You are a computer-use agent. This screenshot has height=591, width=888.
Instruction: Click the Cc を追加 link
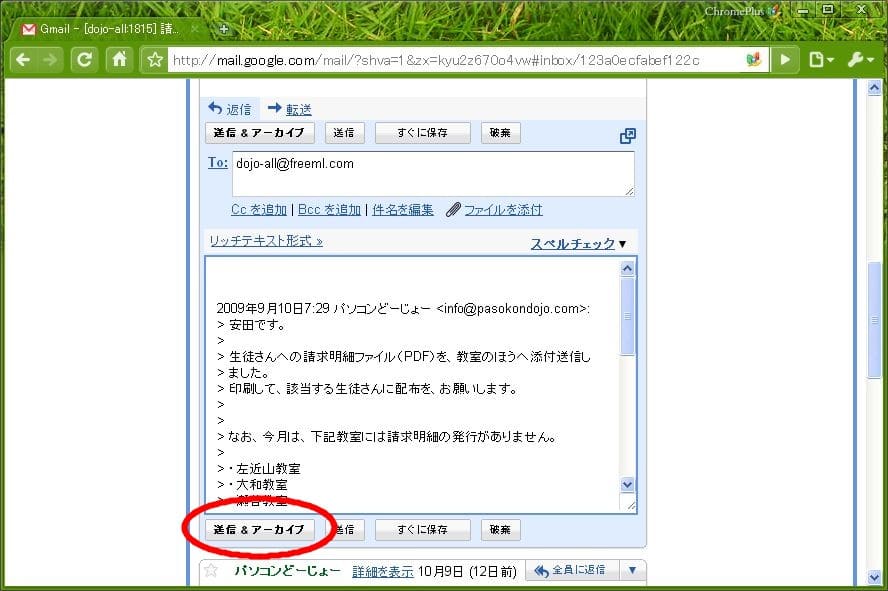tap(259, 210)
